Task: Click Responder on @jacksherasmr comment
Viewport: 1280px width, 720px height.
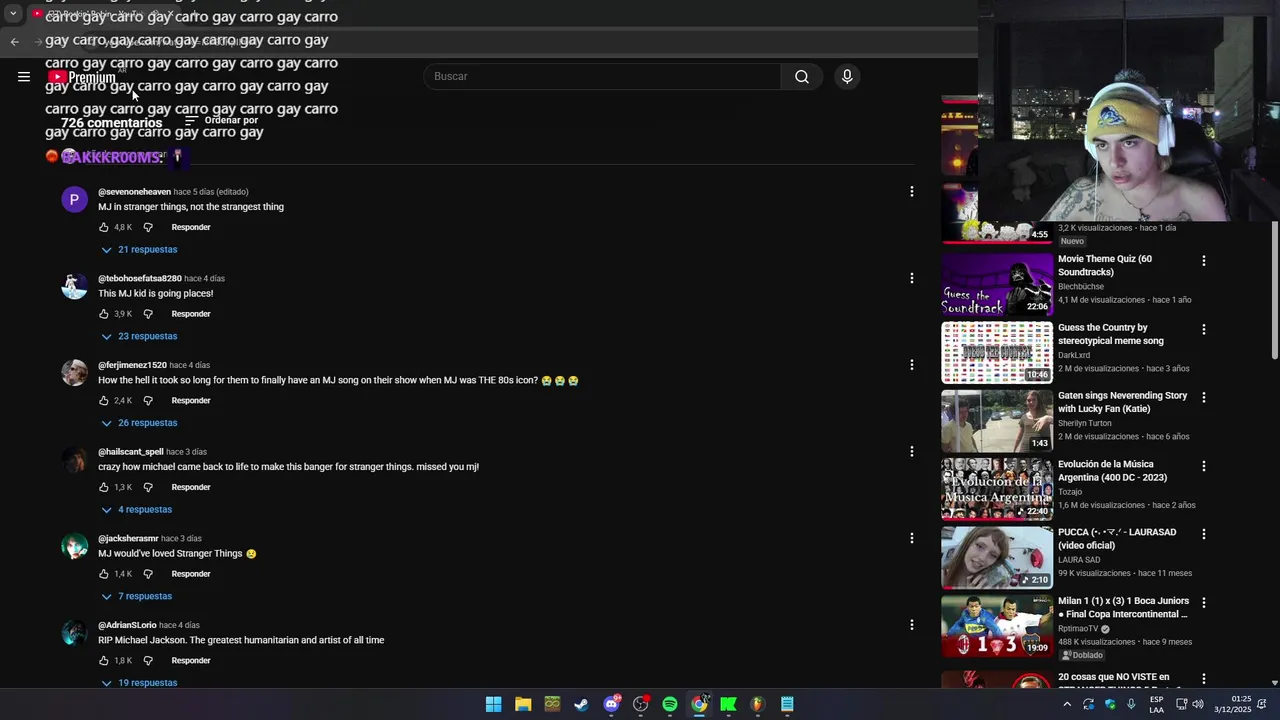Action: pos(191,574)
